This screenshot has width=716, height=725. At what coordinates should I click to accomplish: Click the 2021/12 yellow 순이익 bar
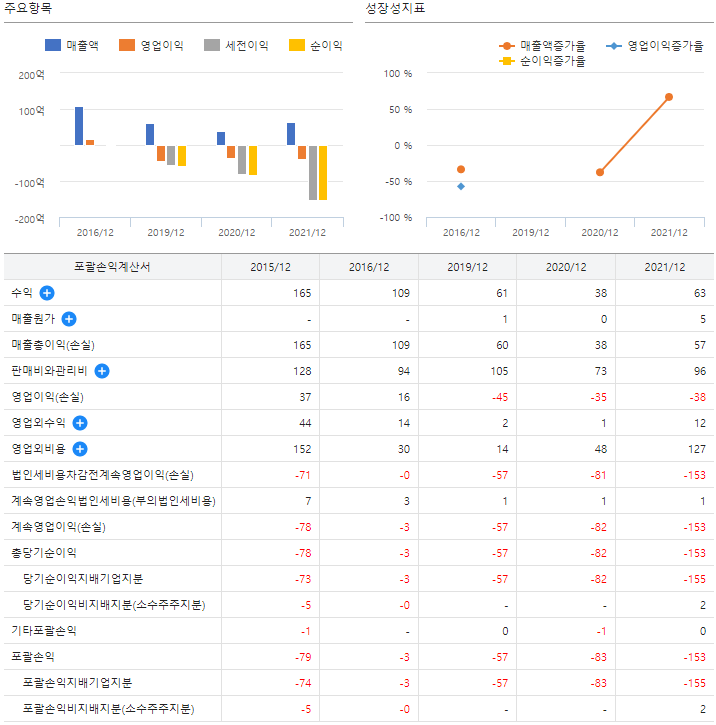(x=323, y=173)
